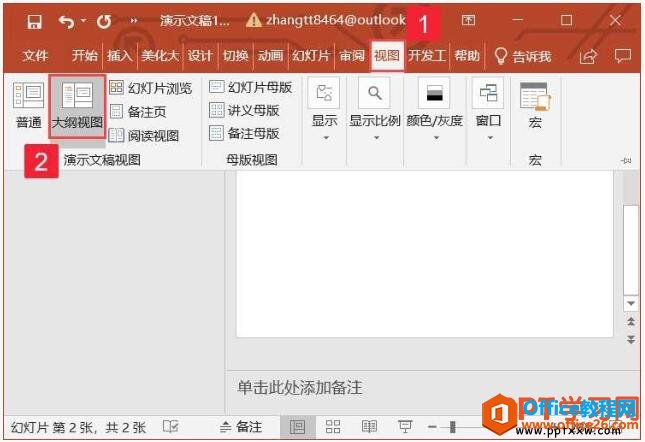Screen dimensions: 645x442
Task: Click the Undo arrow icon
Action: point(67,20)
